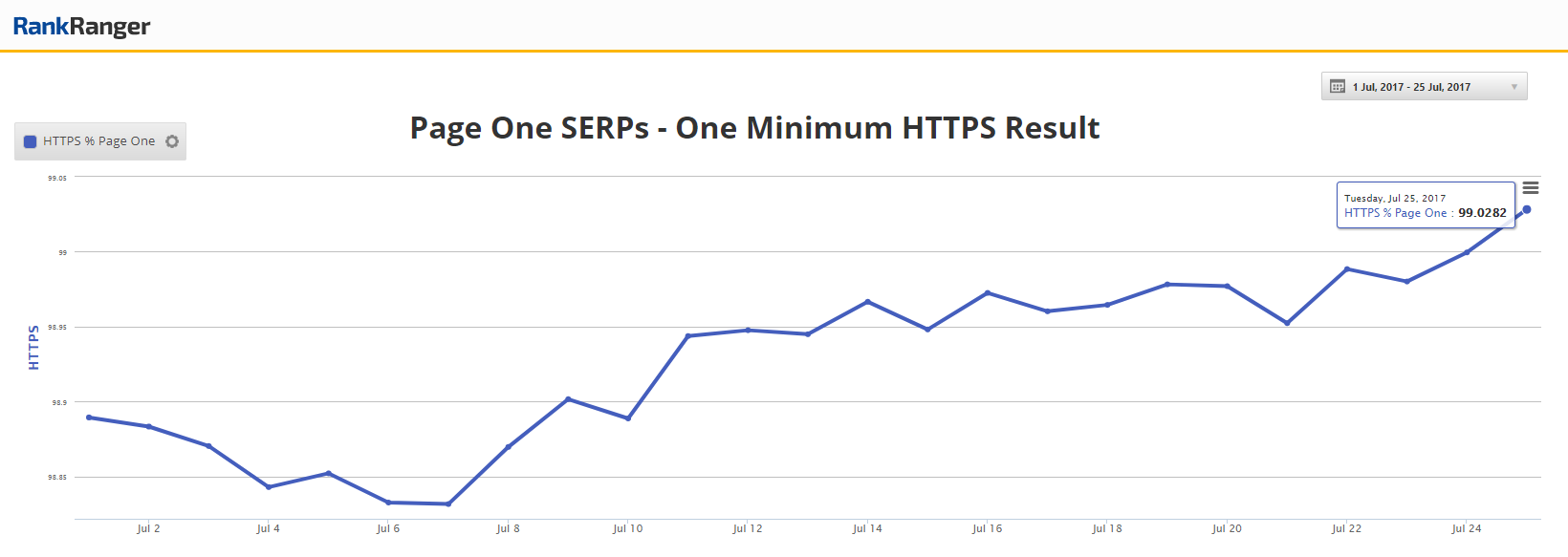Click the Jul 16 x-axis label
The width and height of the screenshot is (1568, 557).
[987, 528]
